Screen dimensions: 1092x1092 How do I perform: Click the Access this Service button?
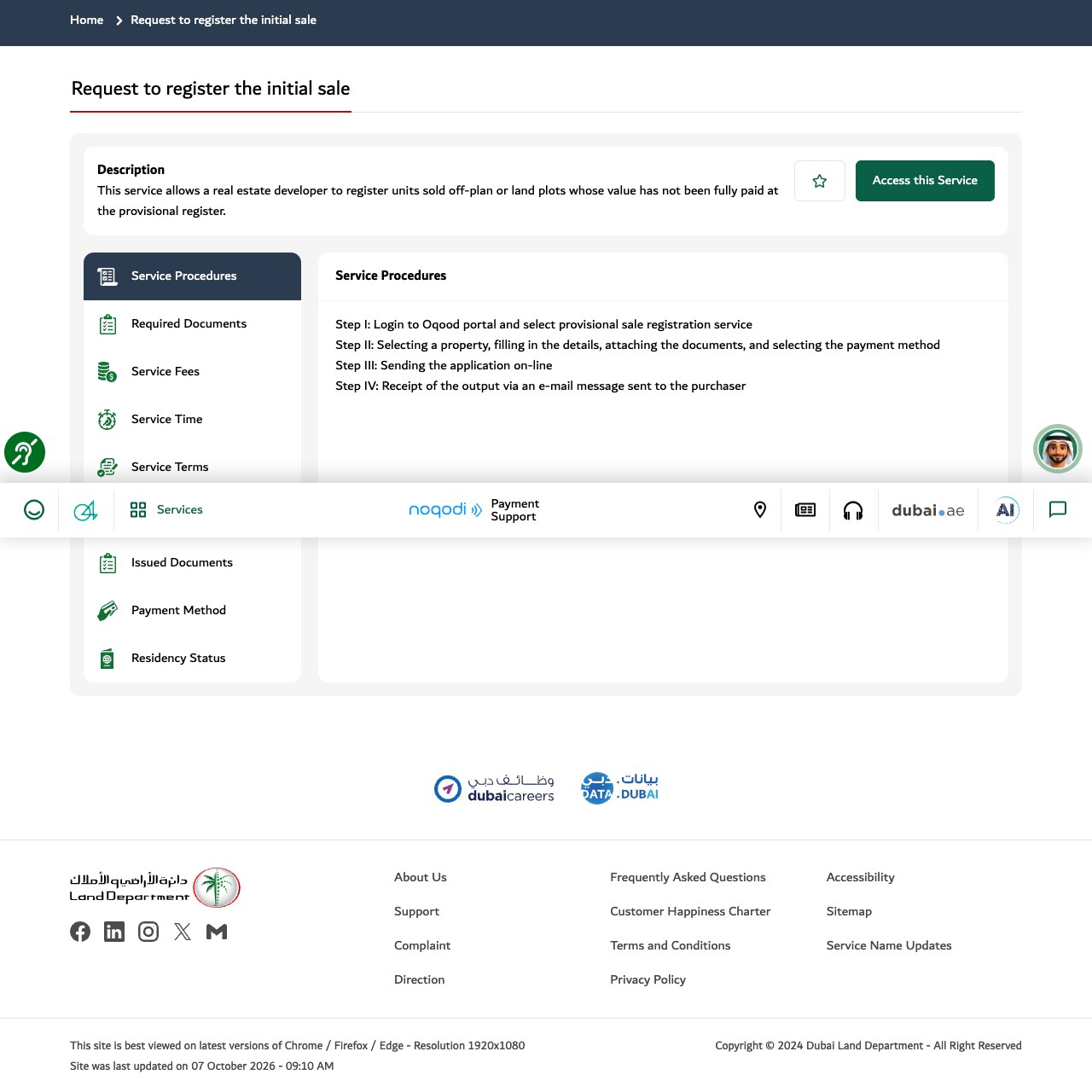(925, 181)
